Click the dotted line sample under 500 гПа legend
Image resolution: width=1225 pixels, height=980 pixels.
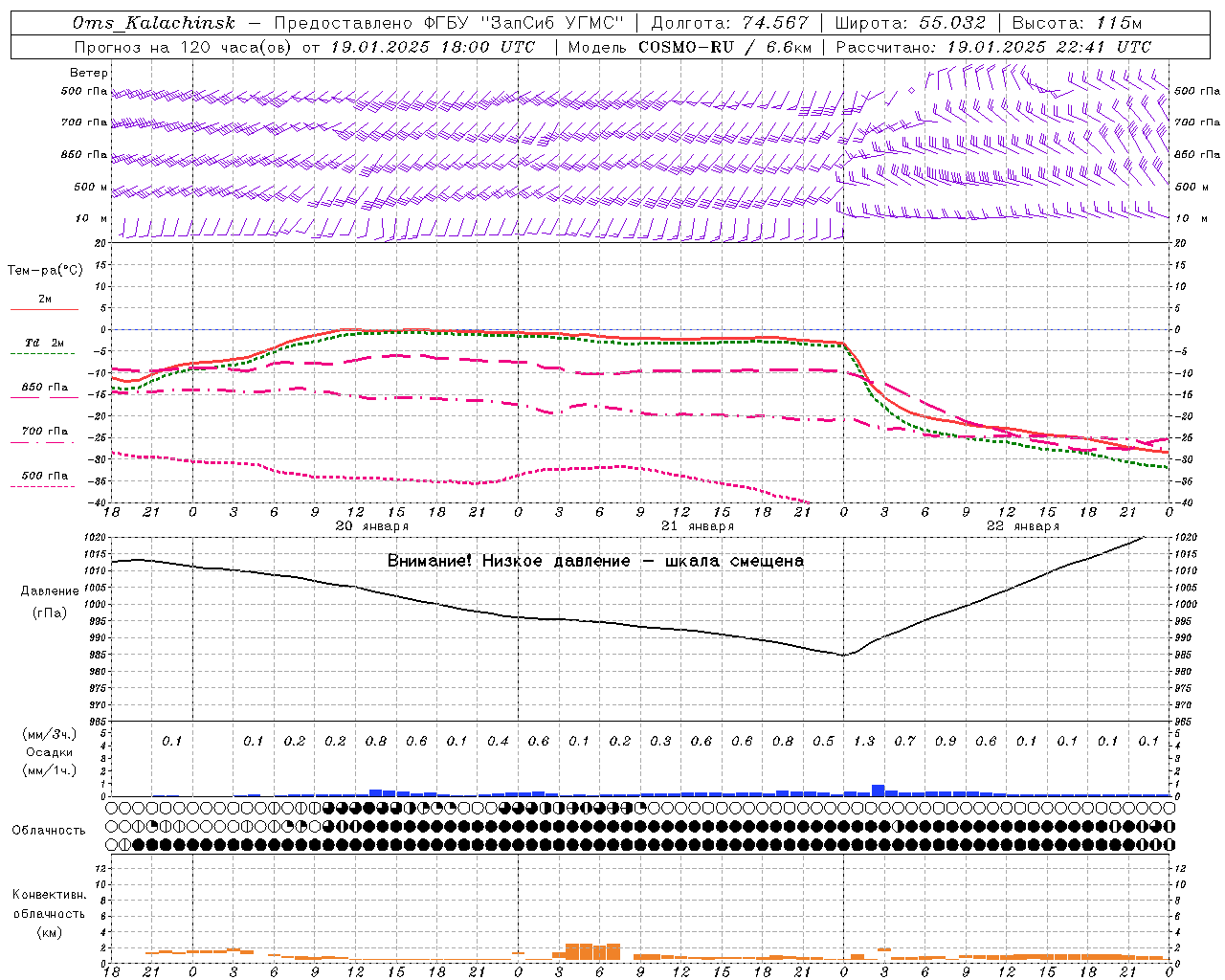point(43,487)
